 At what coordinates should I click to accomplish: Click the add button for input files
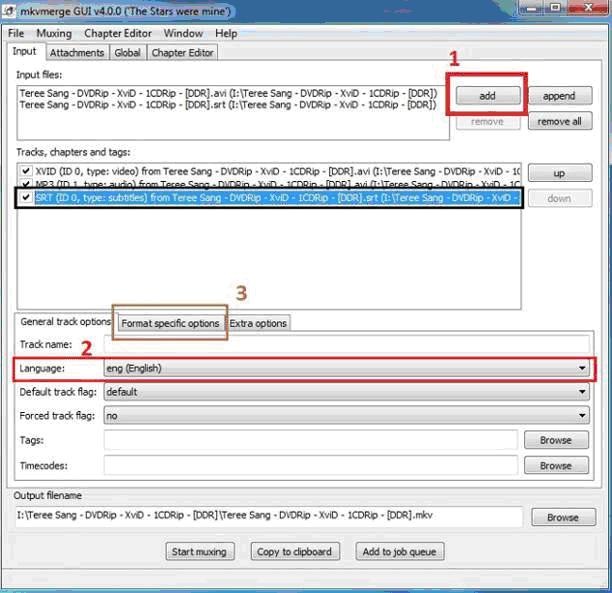pyautogui.click(x=487, y=96)
